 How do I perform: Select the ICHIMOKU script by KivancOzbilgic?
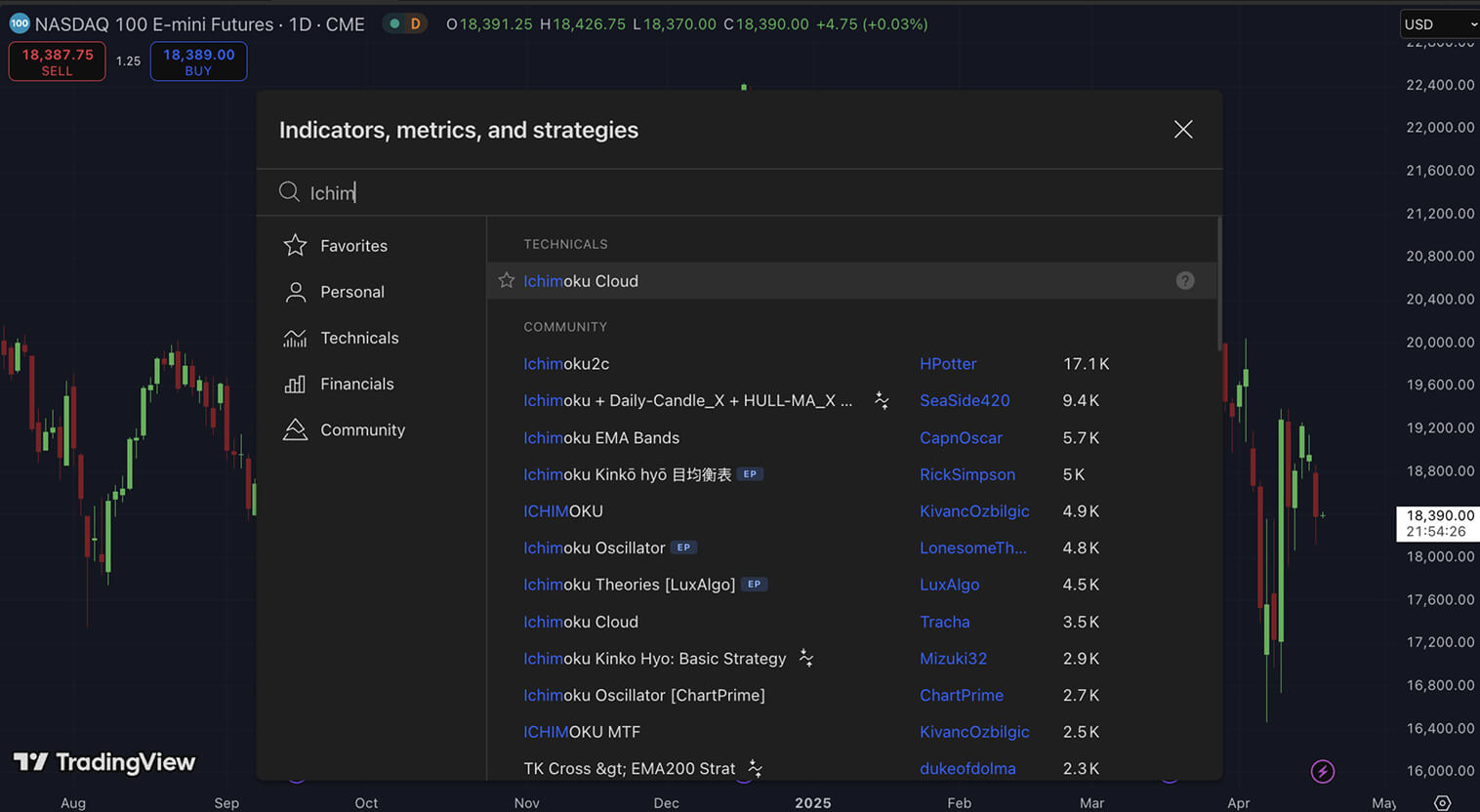(x=563, y=511)
